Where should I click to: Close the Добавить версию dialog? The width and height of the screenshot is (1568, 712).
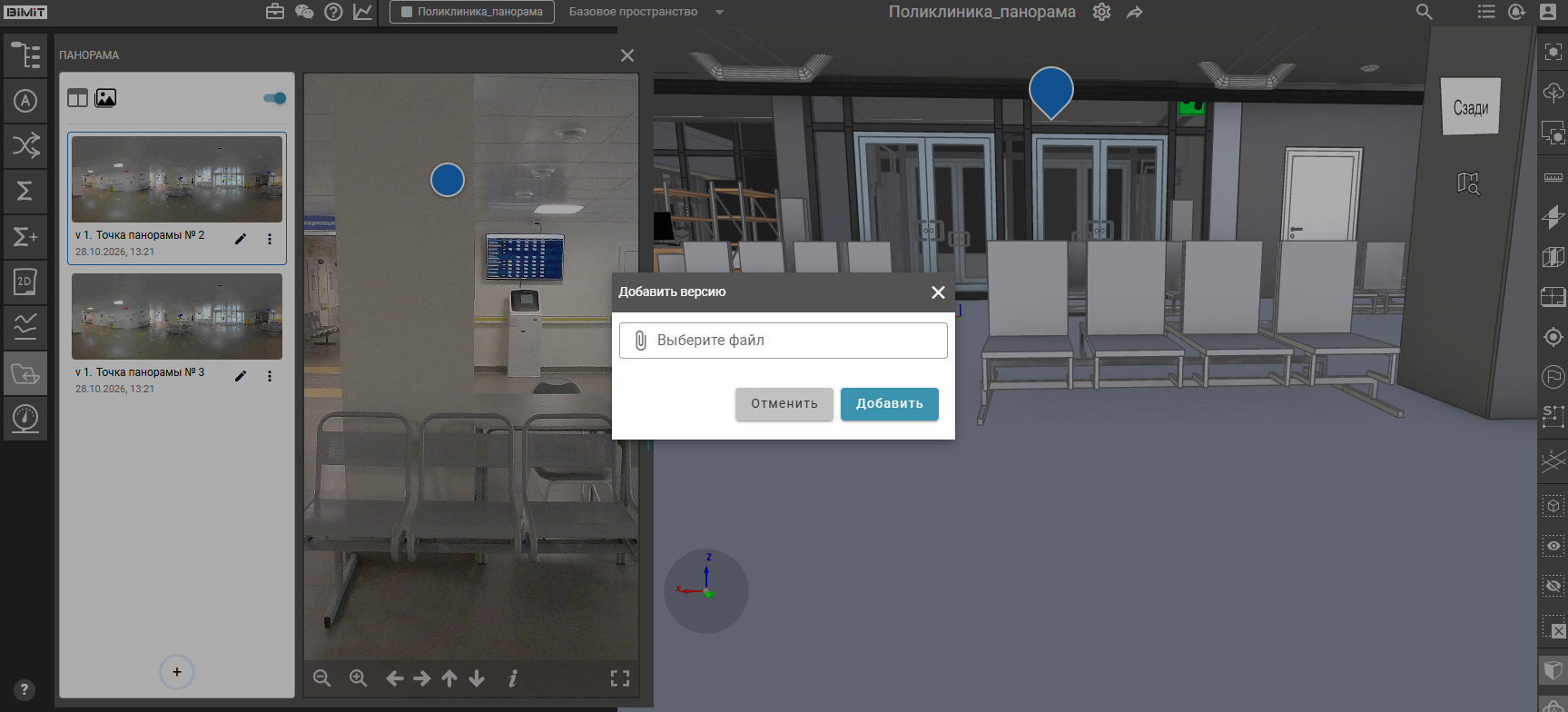[938, 292]
